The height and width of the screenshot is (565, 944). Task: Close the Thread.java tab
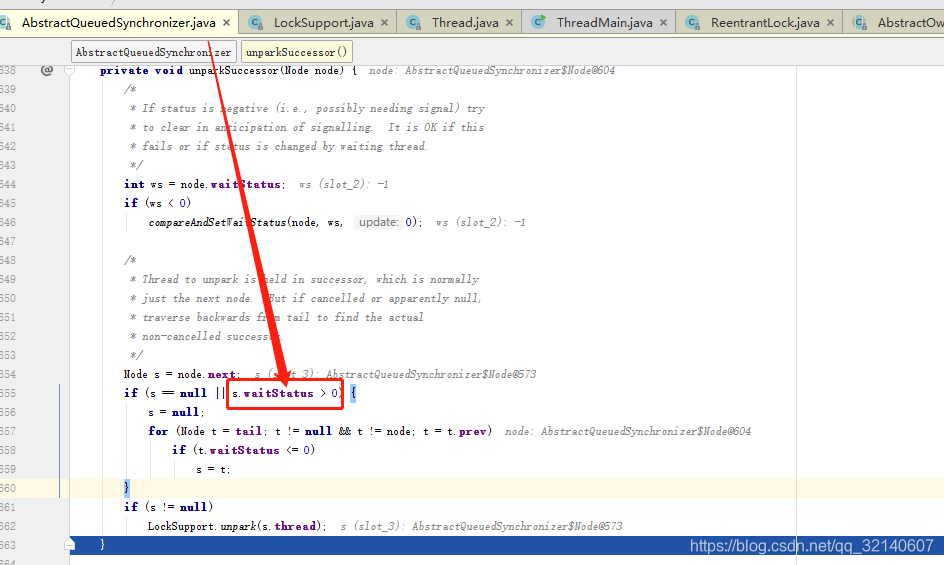(x=509, y=23)
